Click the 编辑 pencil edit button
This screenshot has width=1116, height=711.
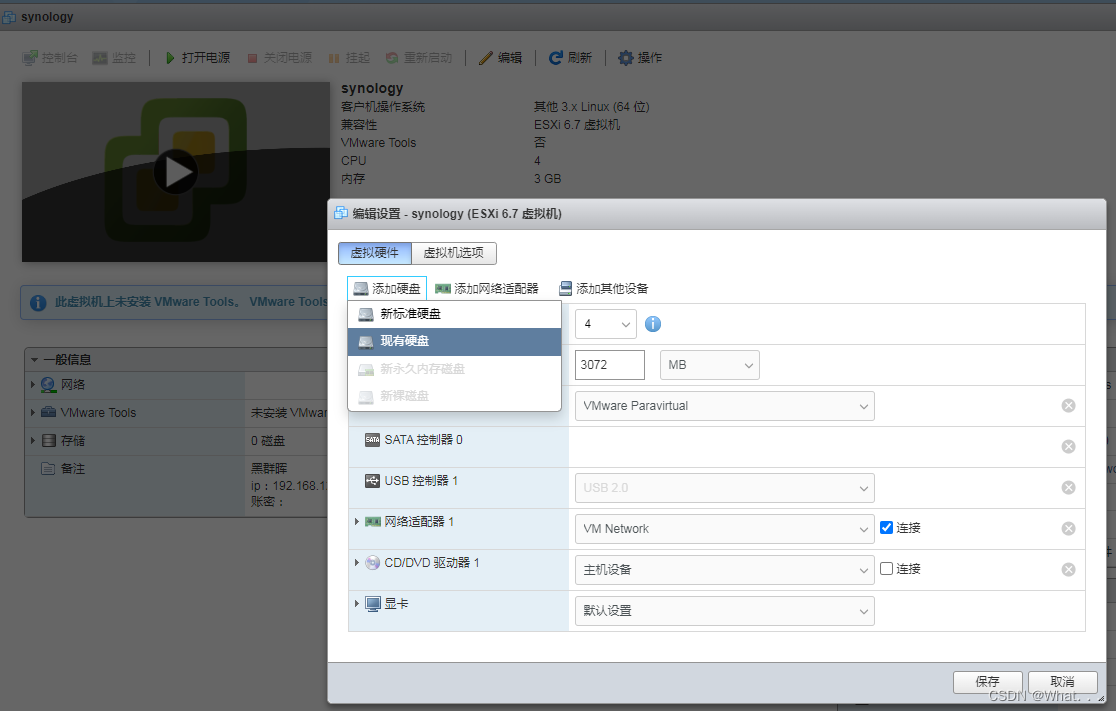(x=500, y=58)
